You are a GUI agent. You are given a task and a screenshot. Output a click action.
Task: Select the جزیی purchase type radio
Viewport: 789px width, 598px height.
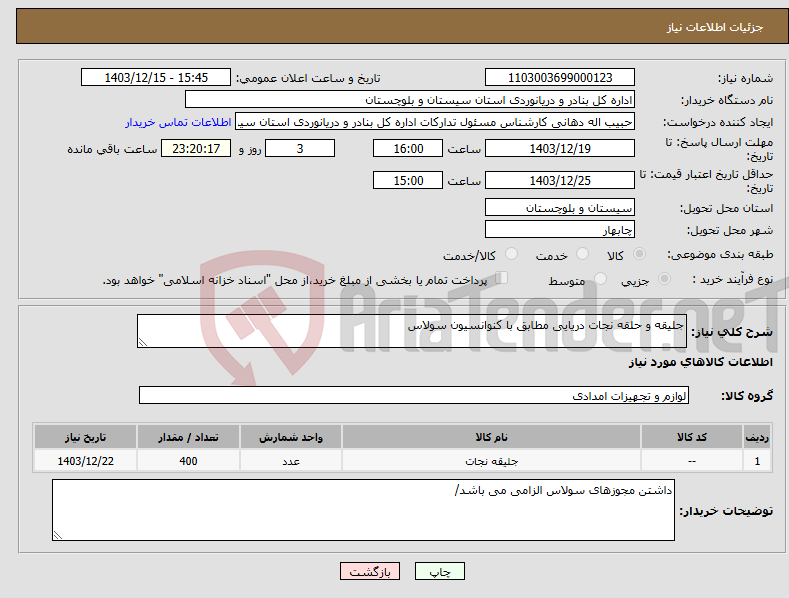tap(664, 279)
